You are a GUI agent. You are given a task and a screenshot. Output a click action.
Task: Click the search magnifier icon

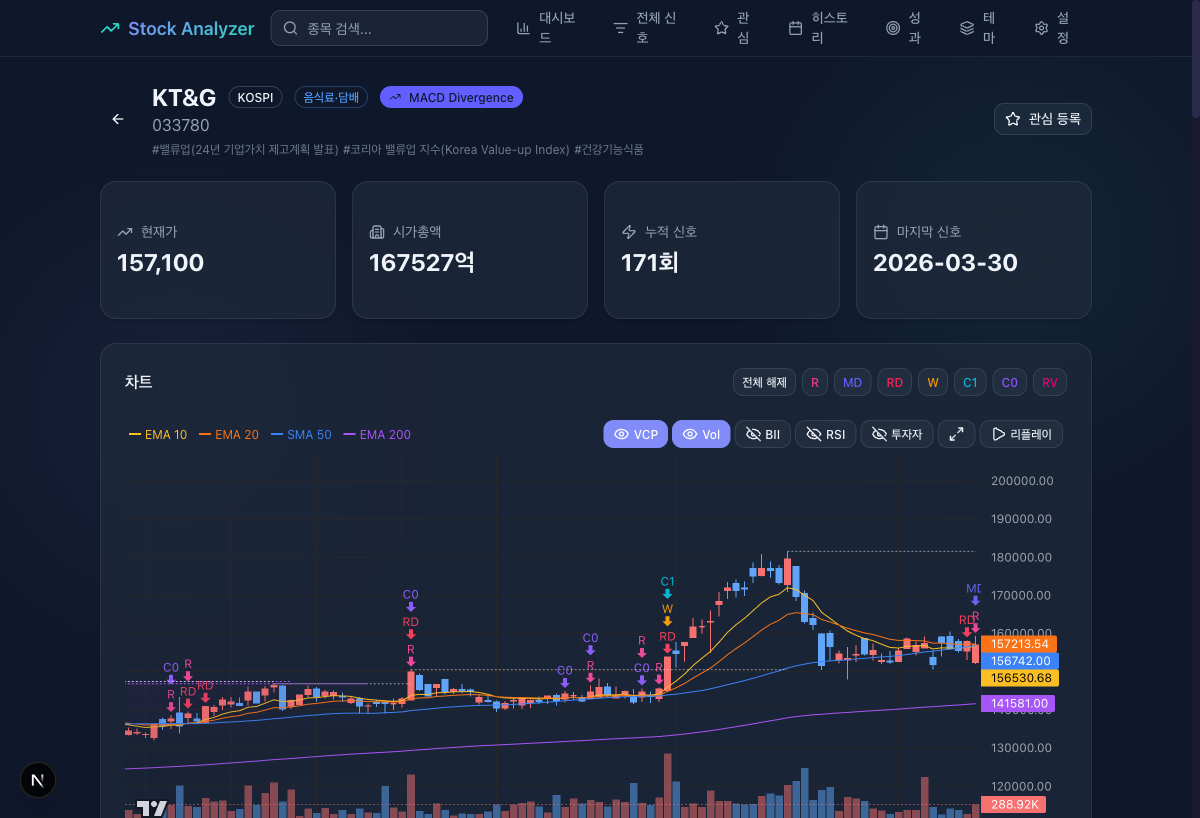click(291, 28)
